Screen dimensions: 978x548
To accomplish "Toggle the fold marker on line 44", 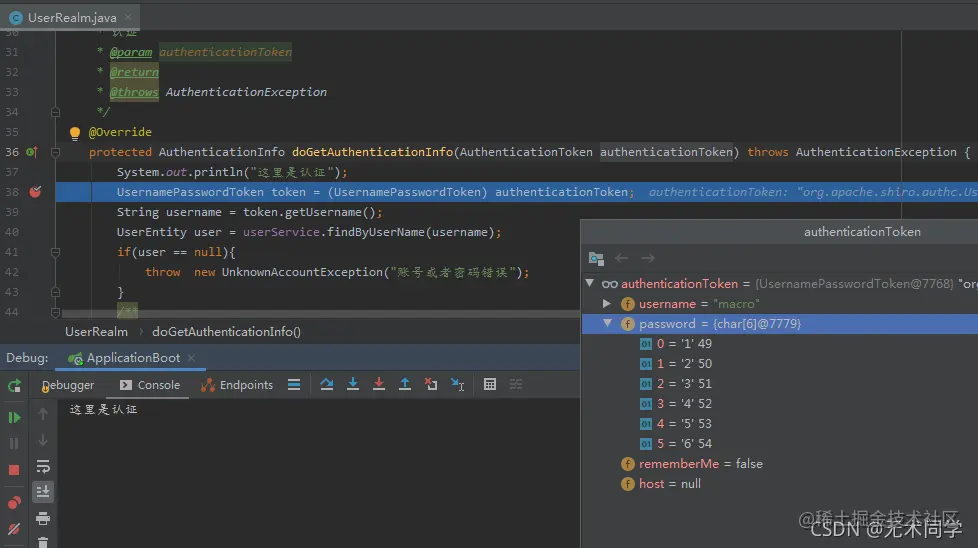I will [x=55, y=312].
